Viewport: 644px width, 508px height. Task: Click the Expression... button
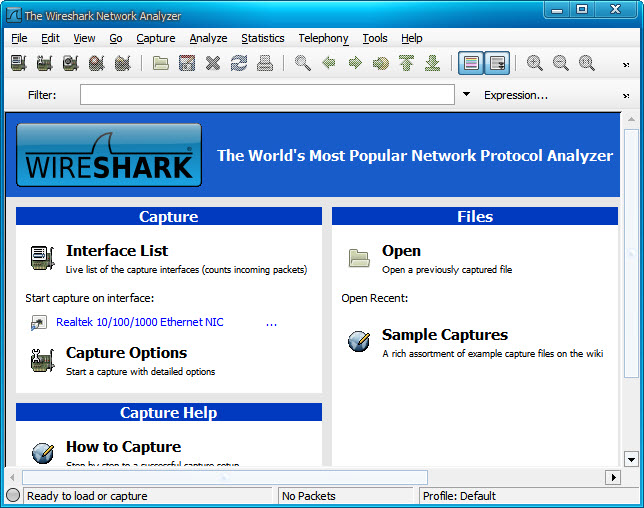click(515, 95)
